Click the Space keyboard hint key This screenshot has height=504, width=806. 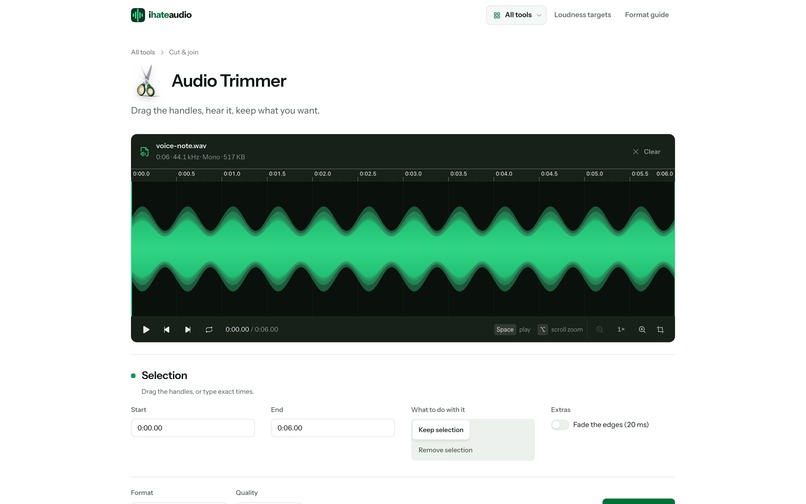coord(505,330)
